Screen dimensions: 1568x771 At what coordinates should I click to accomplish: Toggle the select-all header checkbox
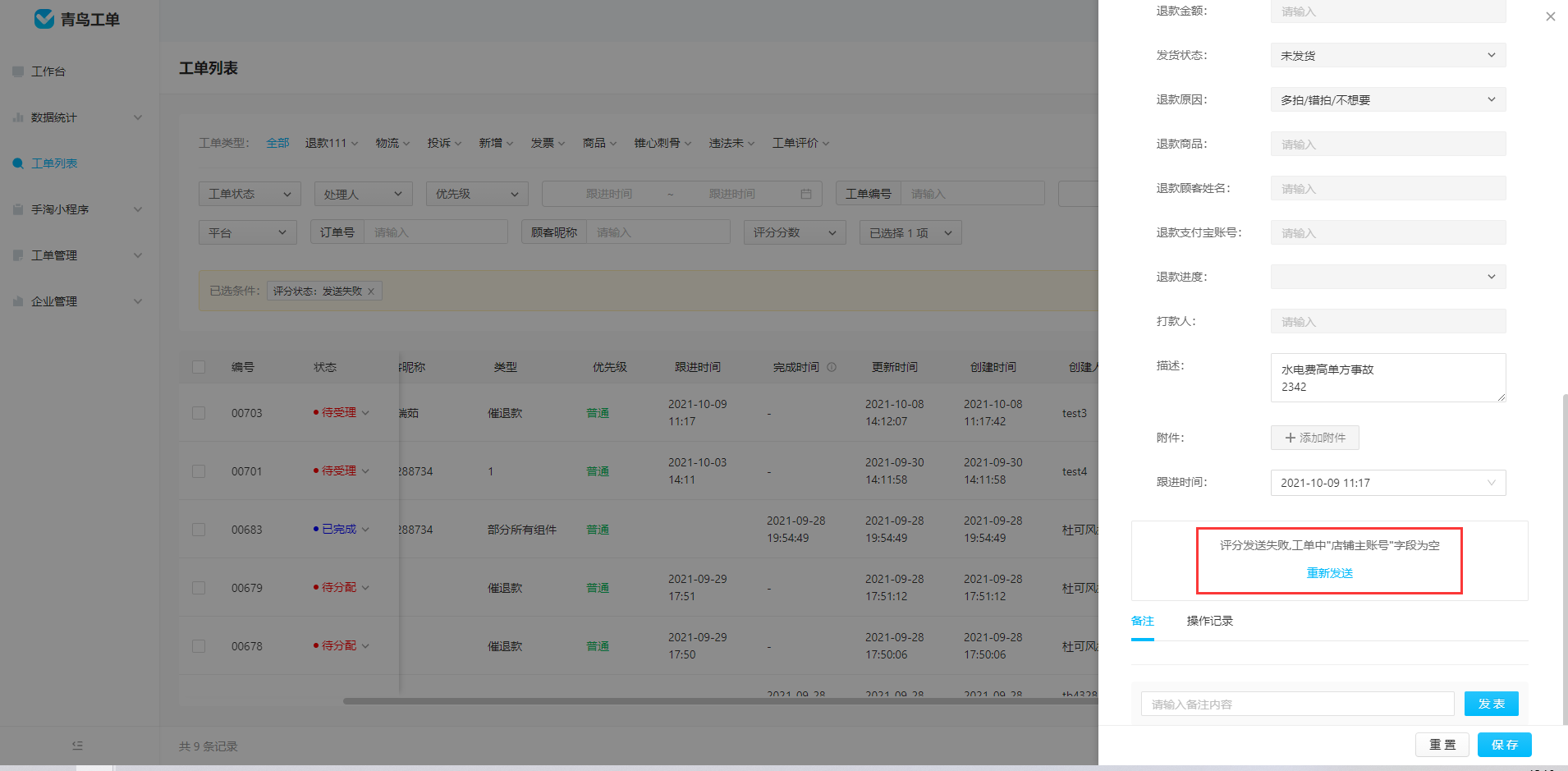point(199,367)
